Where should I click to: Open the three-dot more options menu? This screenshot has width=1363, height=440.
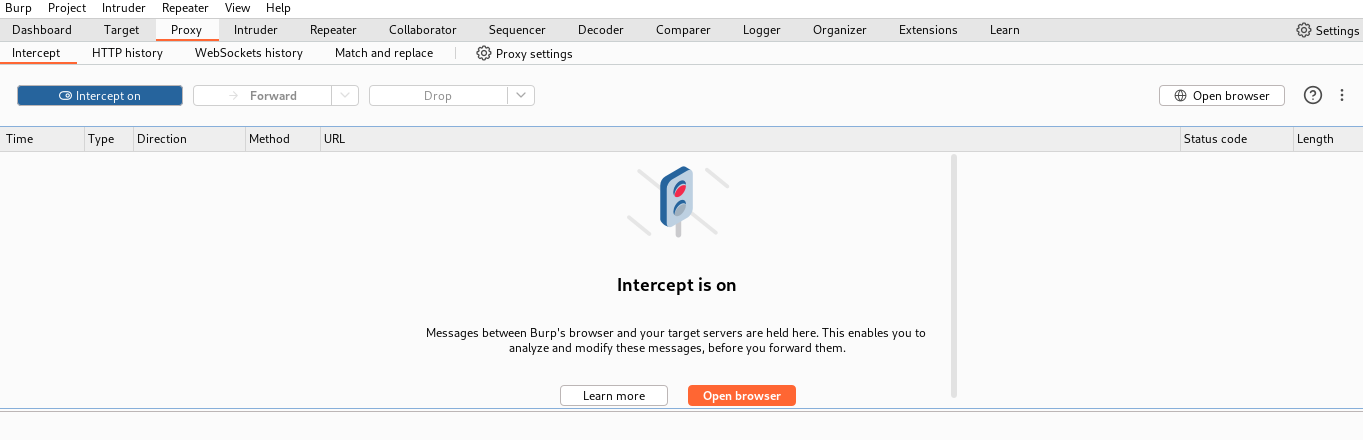[x=1342, y=96]
